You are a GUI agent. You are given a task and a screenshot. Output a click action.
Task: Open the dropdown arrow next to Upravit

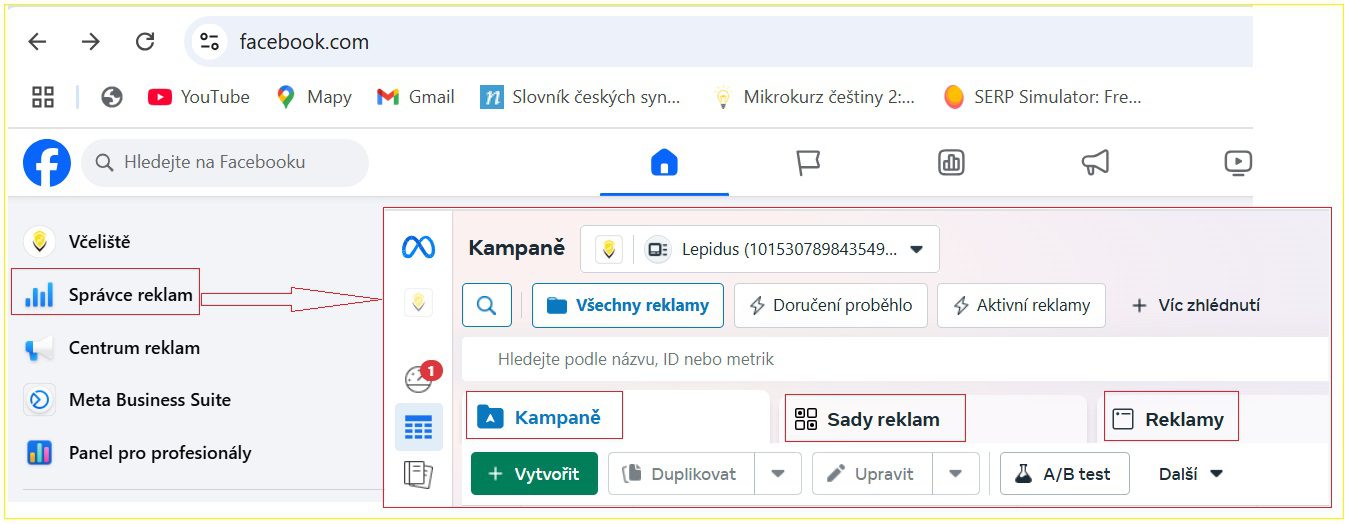[x=955, y=474]
